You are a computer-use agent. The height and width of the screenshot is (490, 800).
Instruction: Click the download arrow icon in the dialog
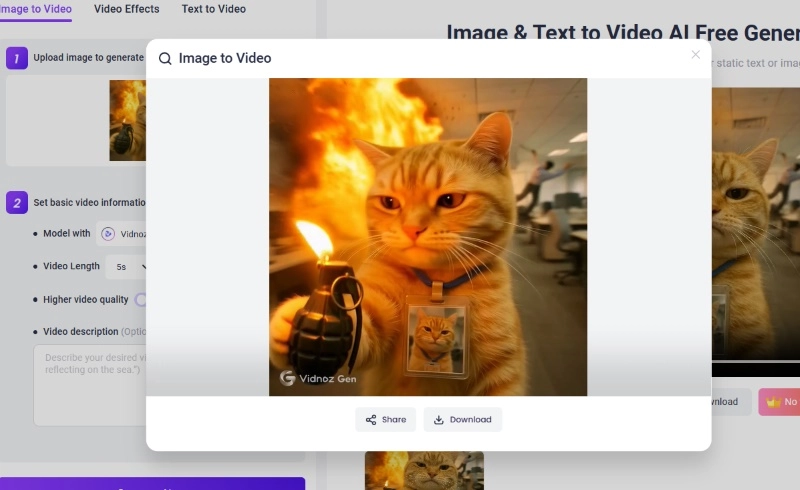(x=439, y=419)
